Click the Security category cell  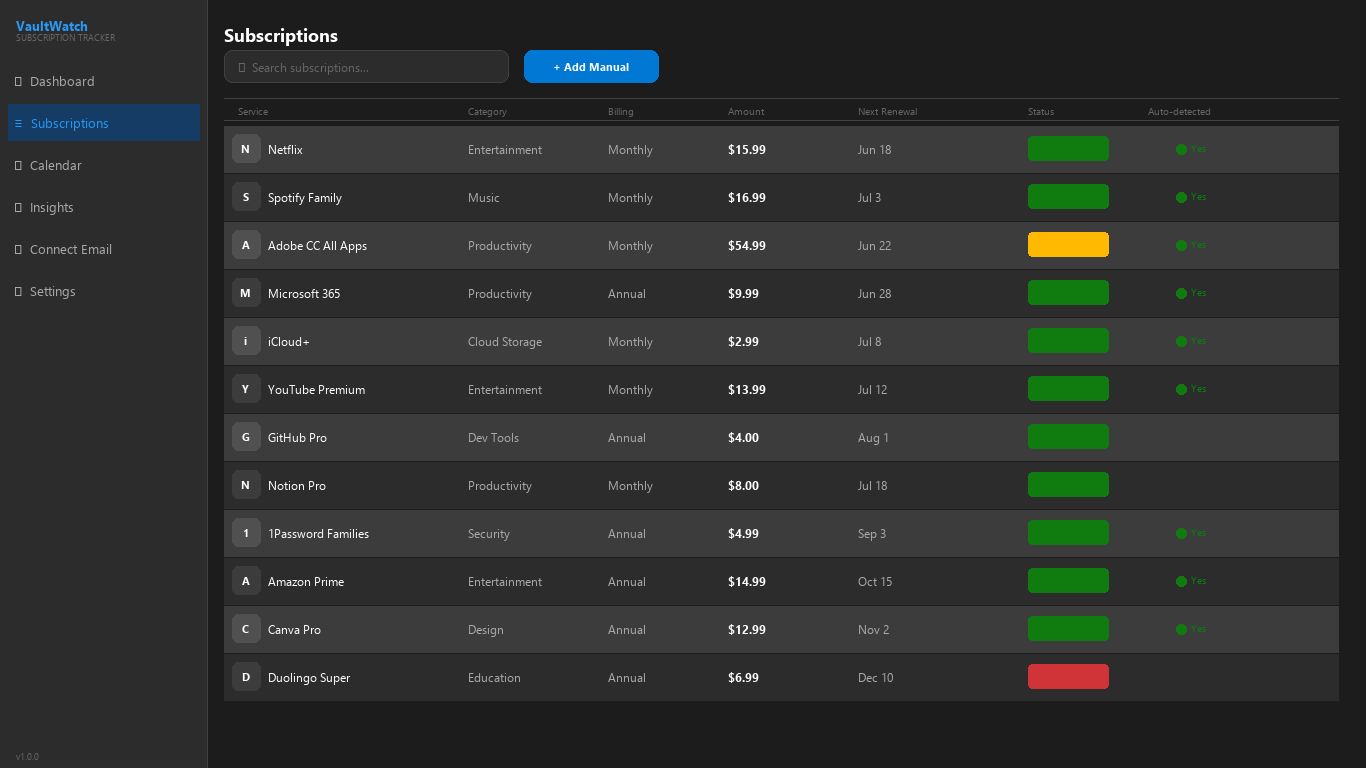coord(489,534)
